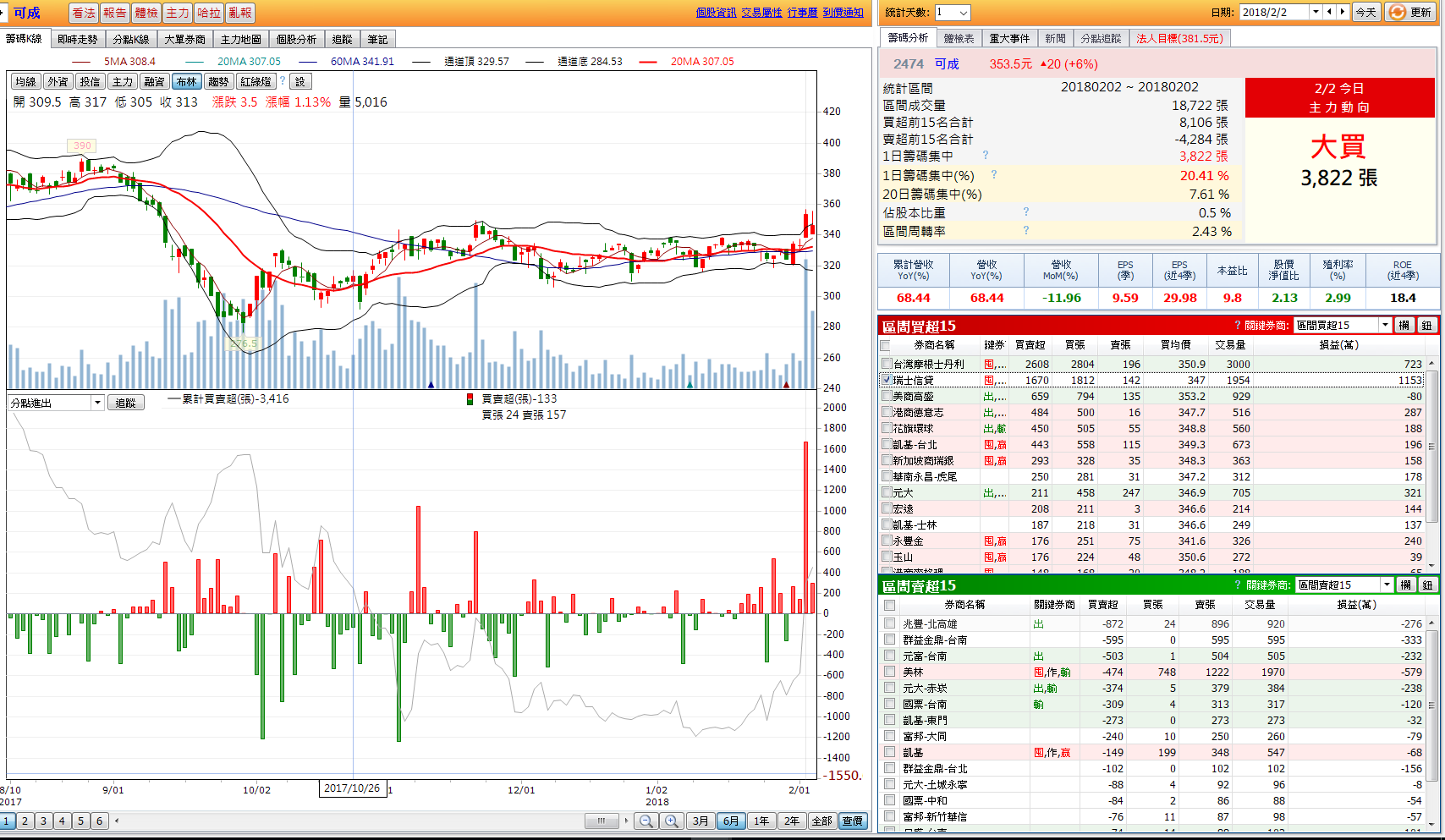Uncheck the 瑞士信貸 broker checkbox

pyautogui.click(x=886, y=381)
